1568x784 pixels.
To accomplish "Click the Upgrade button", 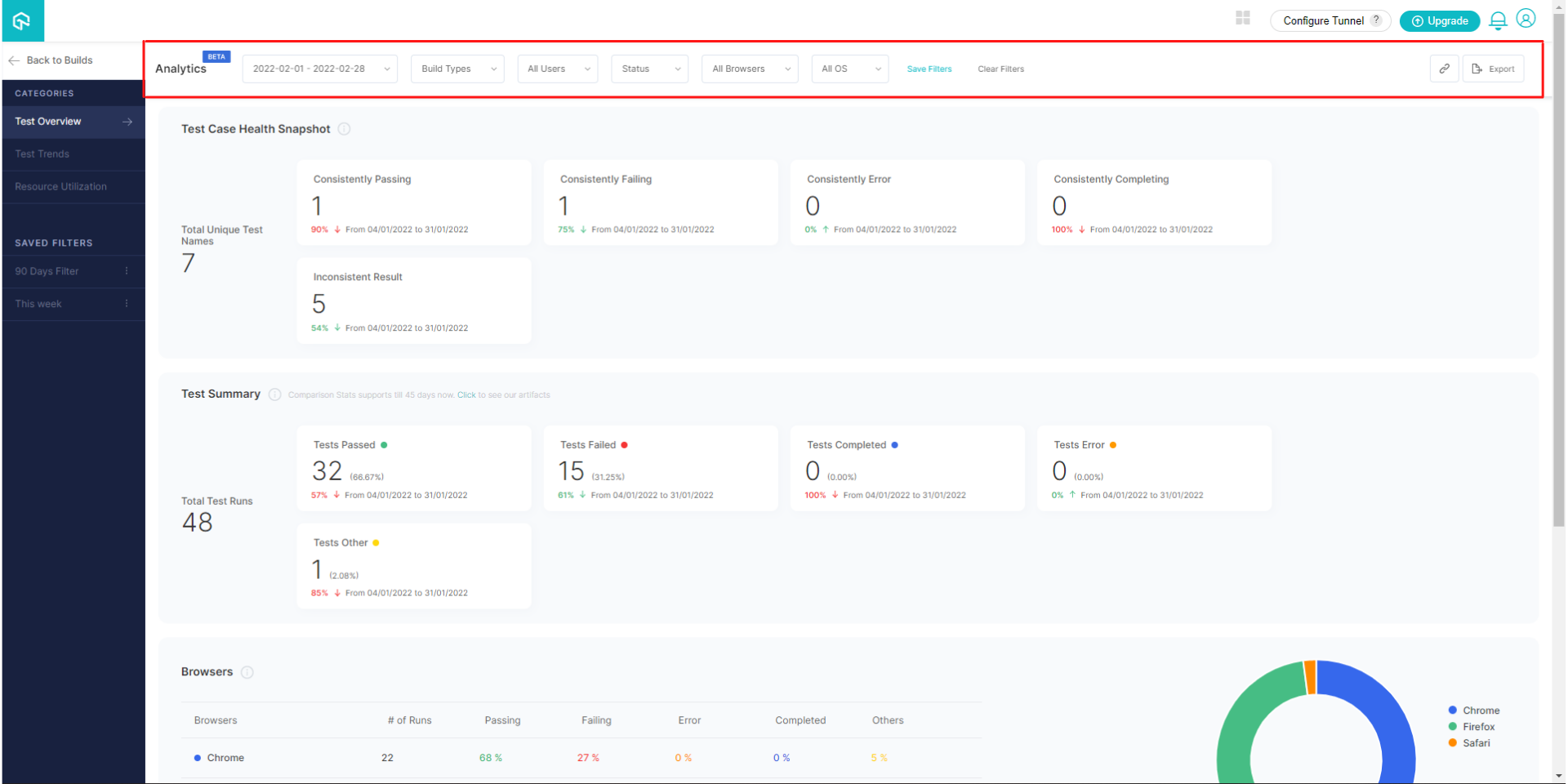I will (1439, 20).
